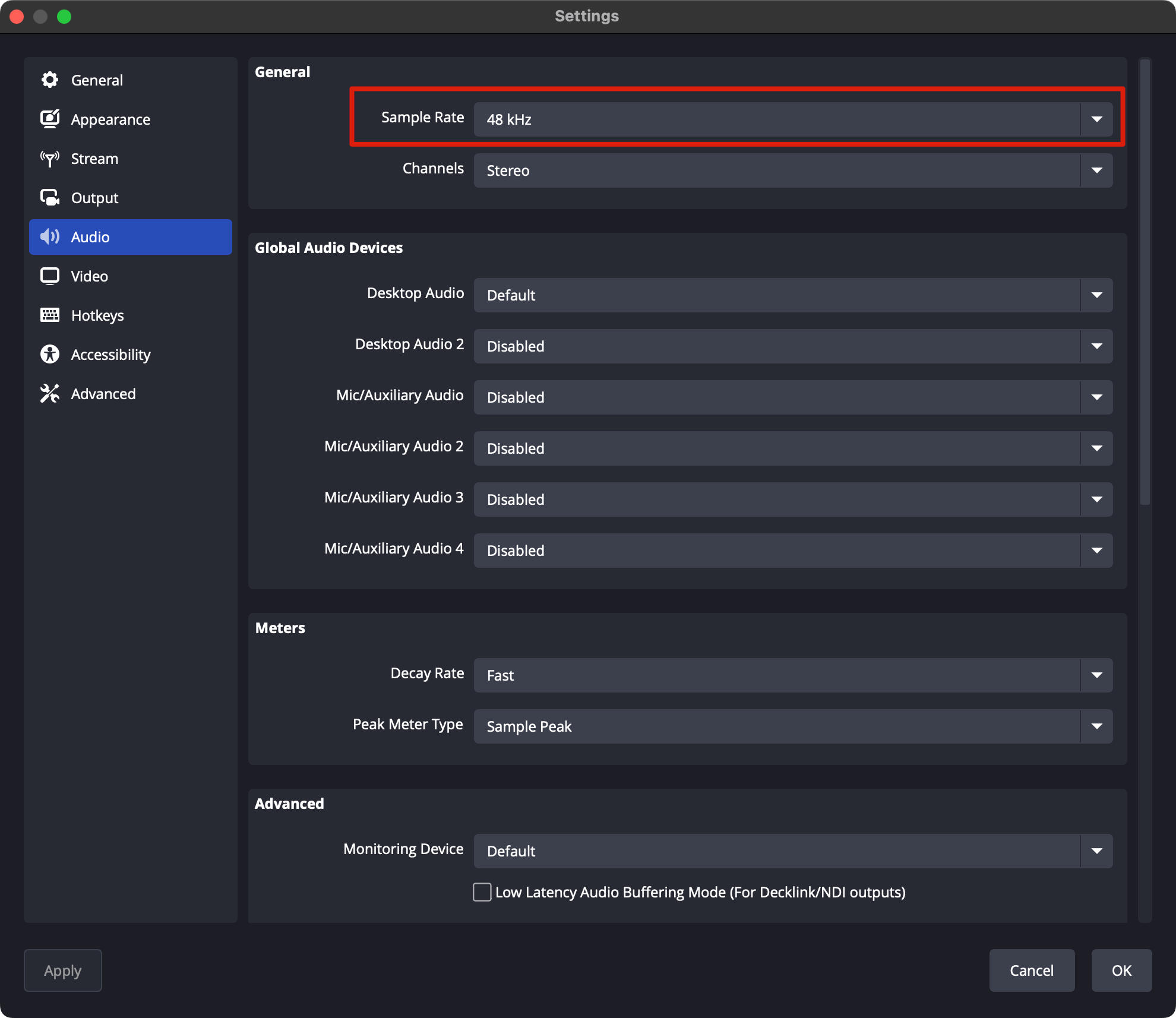The image size is (1176, 1018).
Task: Open the Desktop Audio Default dropdown
Action: pos(793,295)
